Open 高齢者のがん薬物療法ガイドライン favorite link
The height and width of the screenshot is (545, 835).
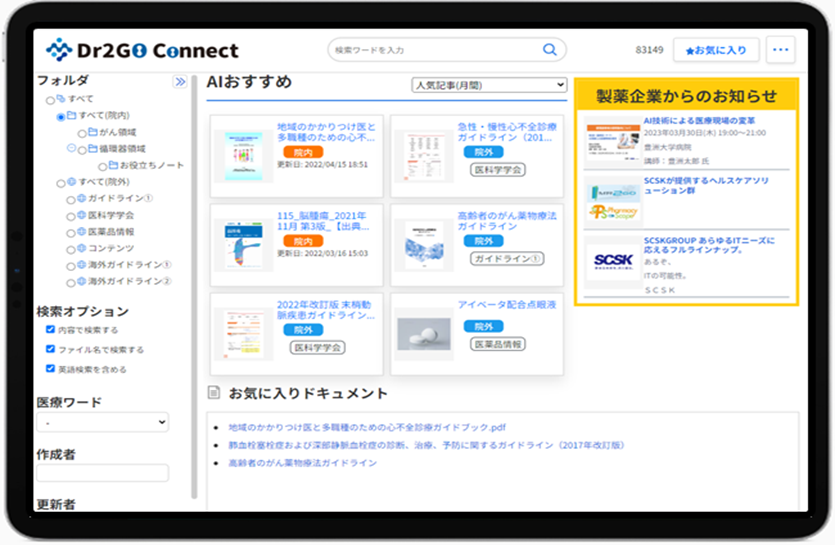[x=302, y=463]
